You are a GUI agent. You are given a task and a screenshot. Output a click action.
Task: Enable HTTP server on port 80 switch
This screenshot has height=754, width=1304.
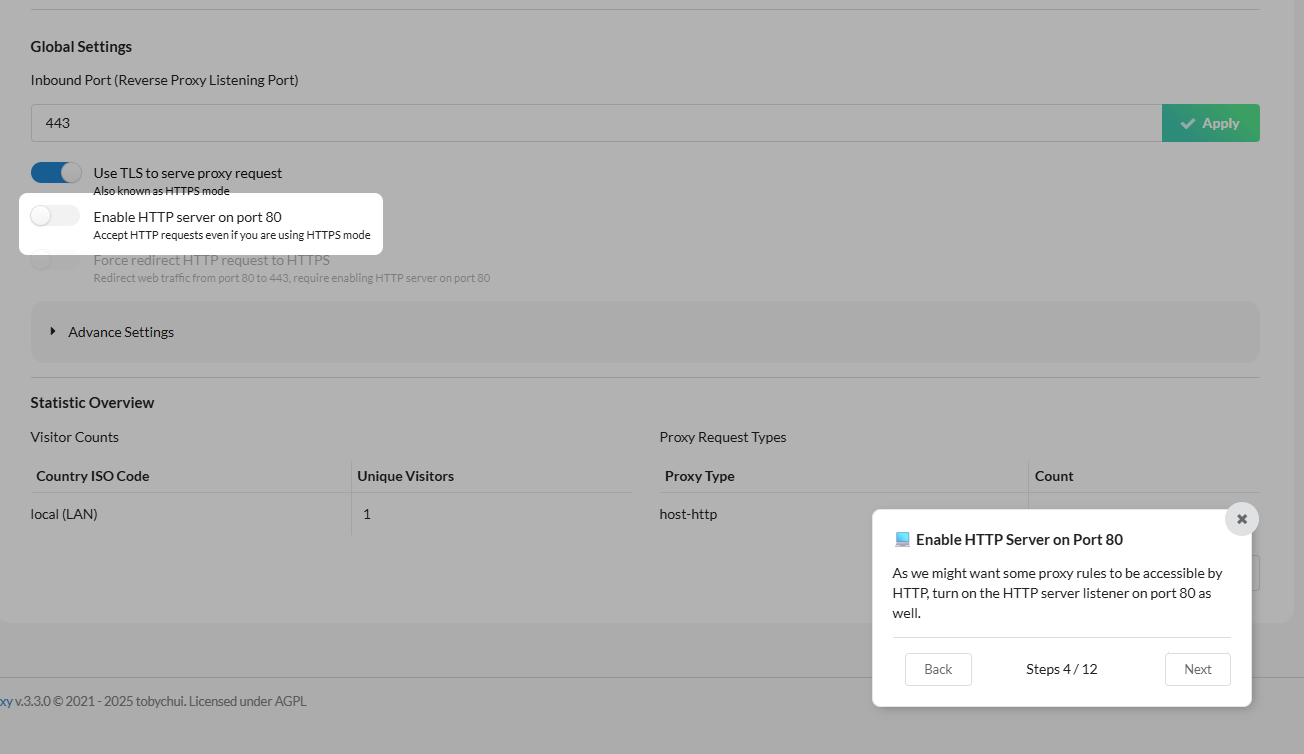[55, 216]
